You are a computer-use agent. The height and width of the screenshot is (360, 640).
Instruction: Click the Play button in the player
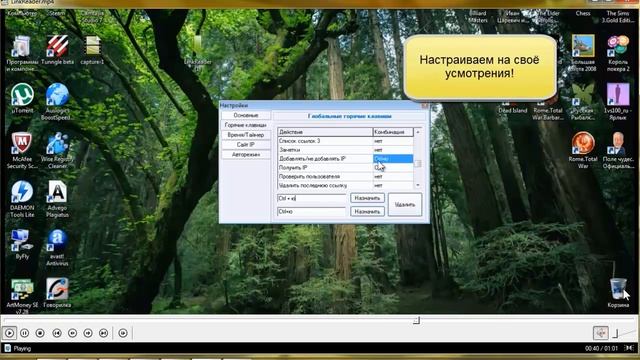pyautogui.click(x=9, y=333)
